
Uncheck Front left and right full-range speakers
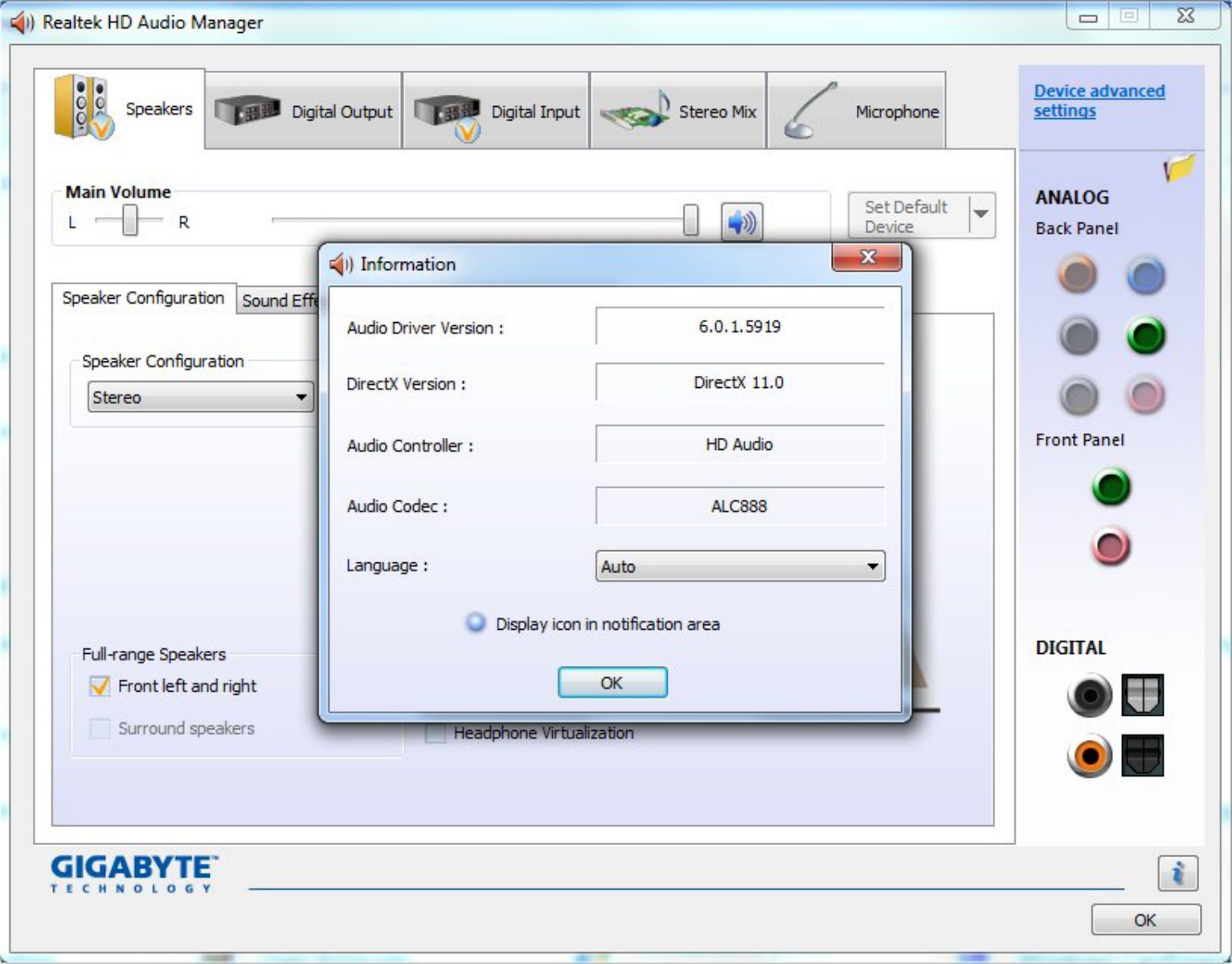click(x=99, y=686)
